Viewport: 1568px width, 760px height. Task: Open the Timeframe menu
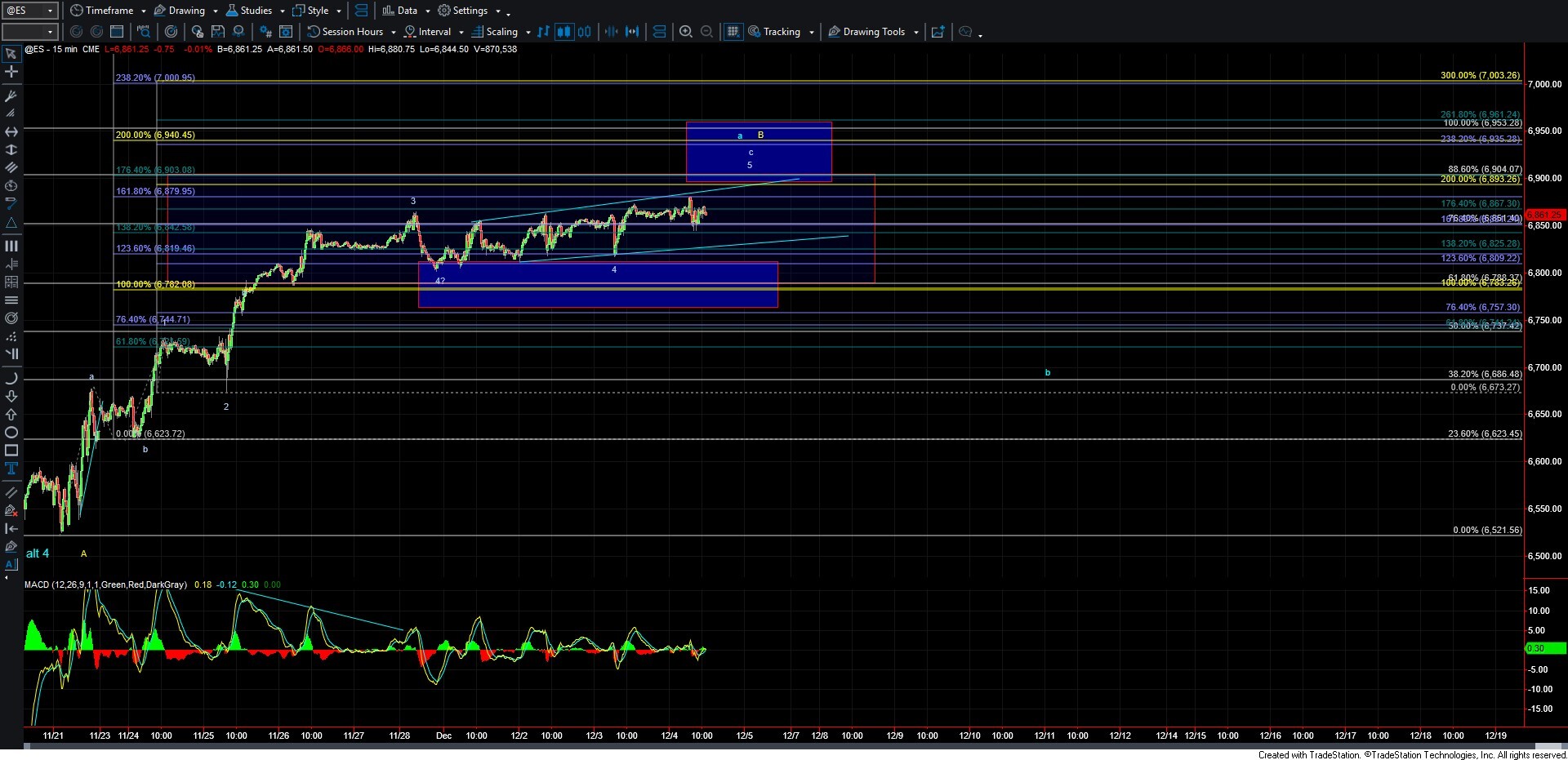click(x=108, y=11)
